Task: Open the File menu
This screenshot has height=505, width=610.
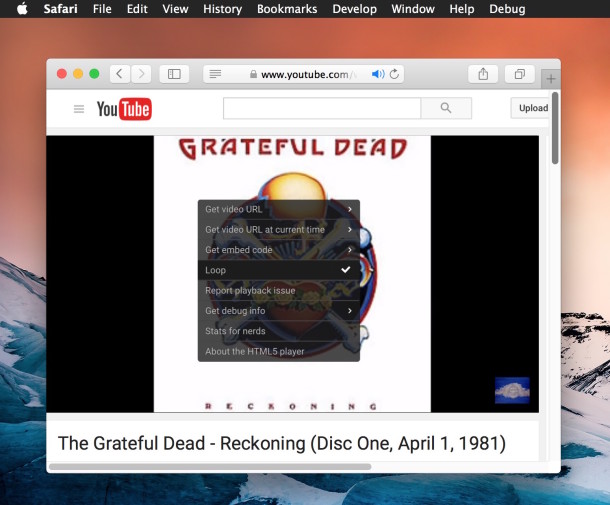Action: pyautogui.click(x=102, y=9)
